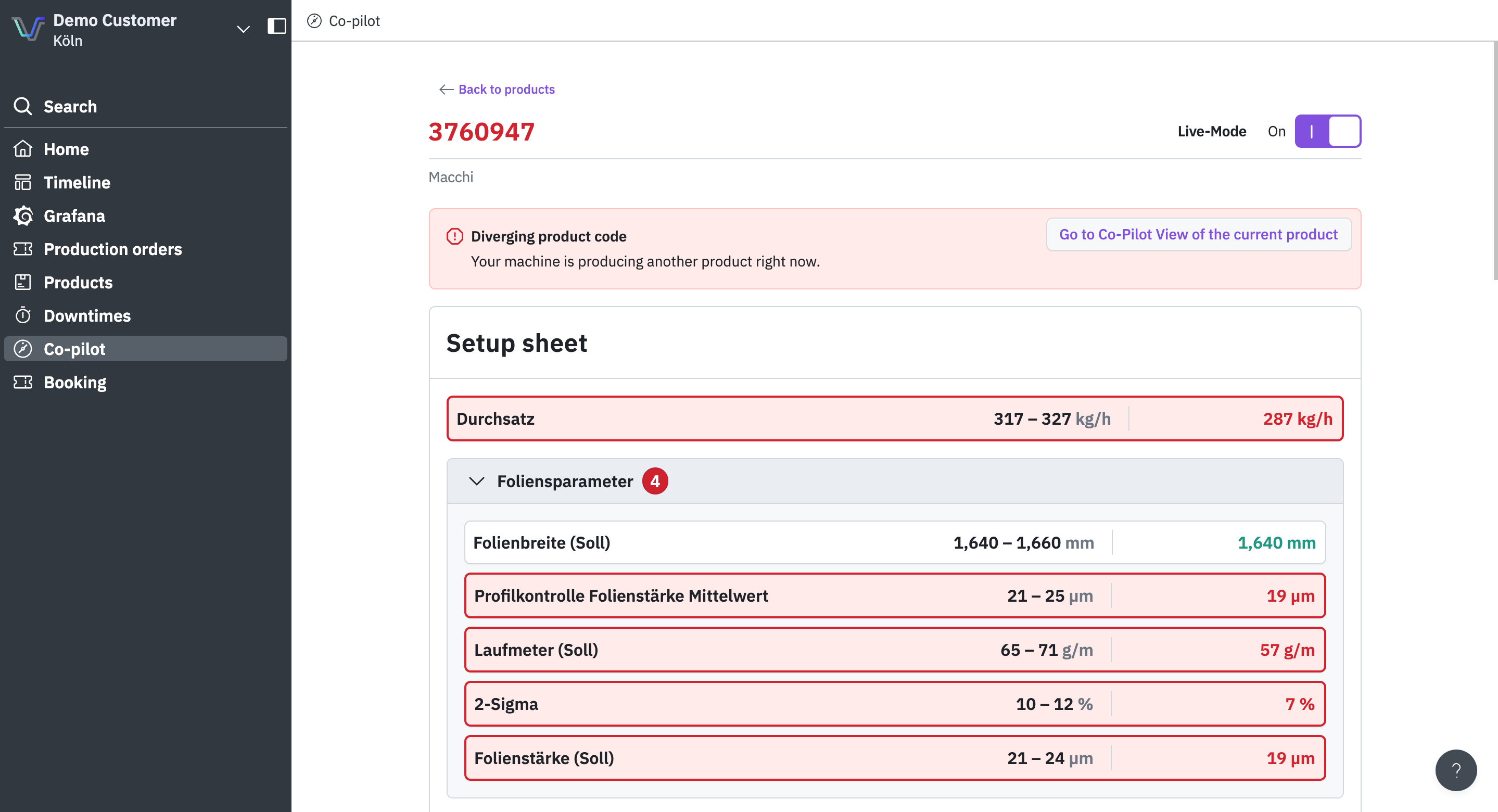This screenshot has height=812, width=1498.
Task: Collapse sidebar with the panel toggle icon
Action: click(276, 26)
